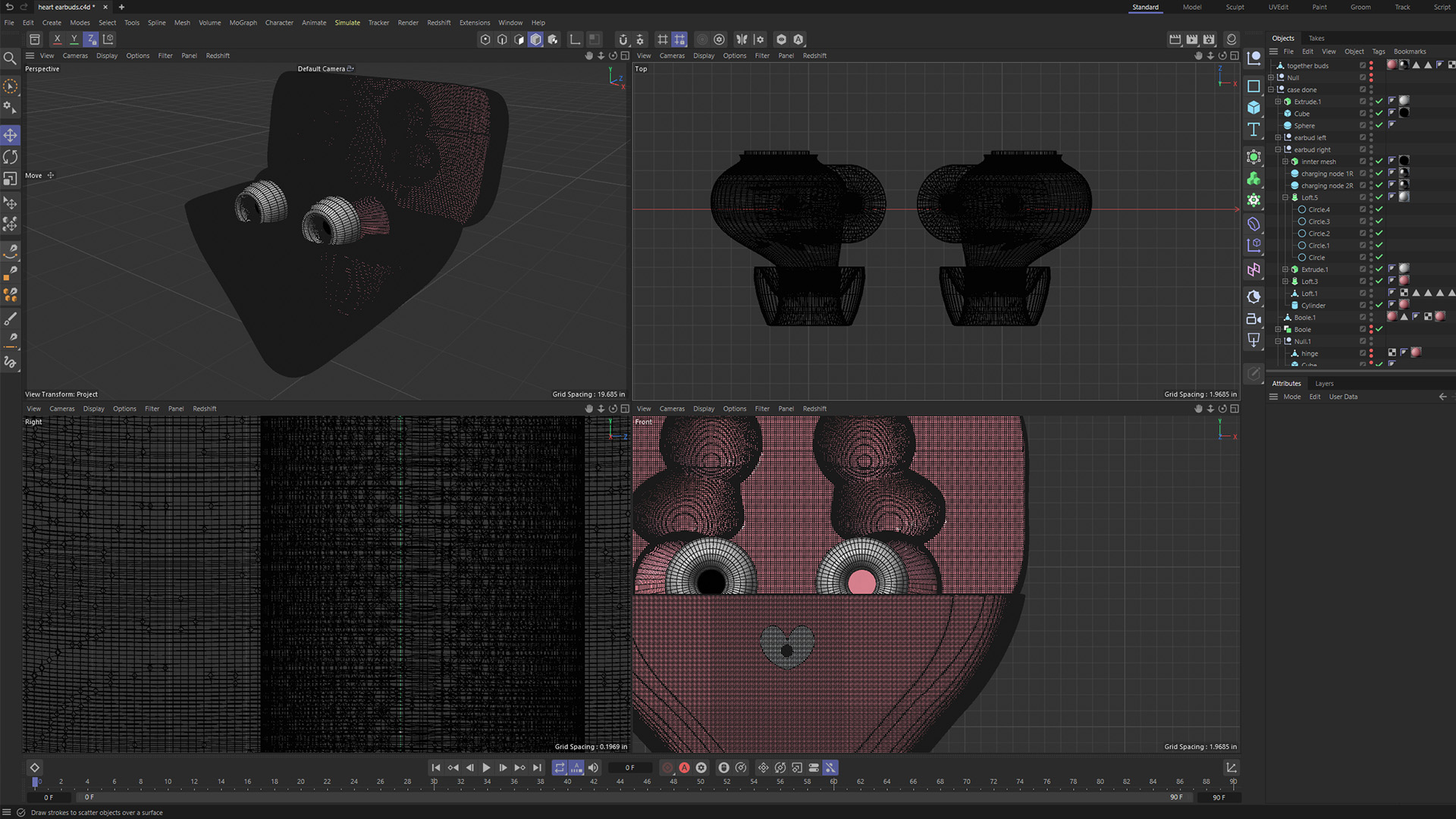This screenshot has height=819, width=1456.
Task: Collapse the case done group
Action: [x=1270, y=89]
